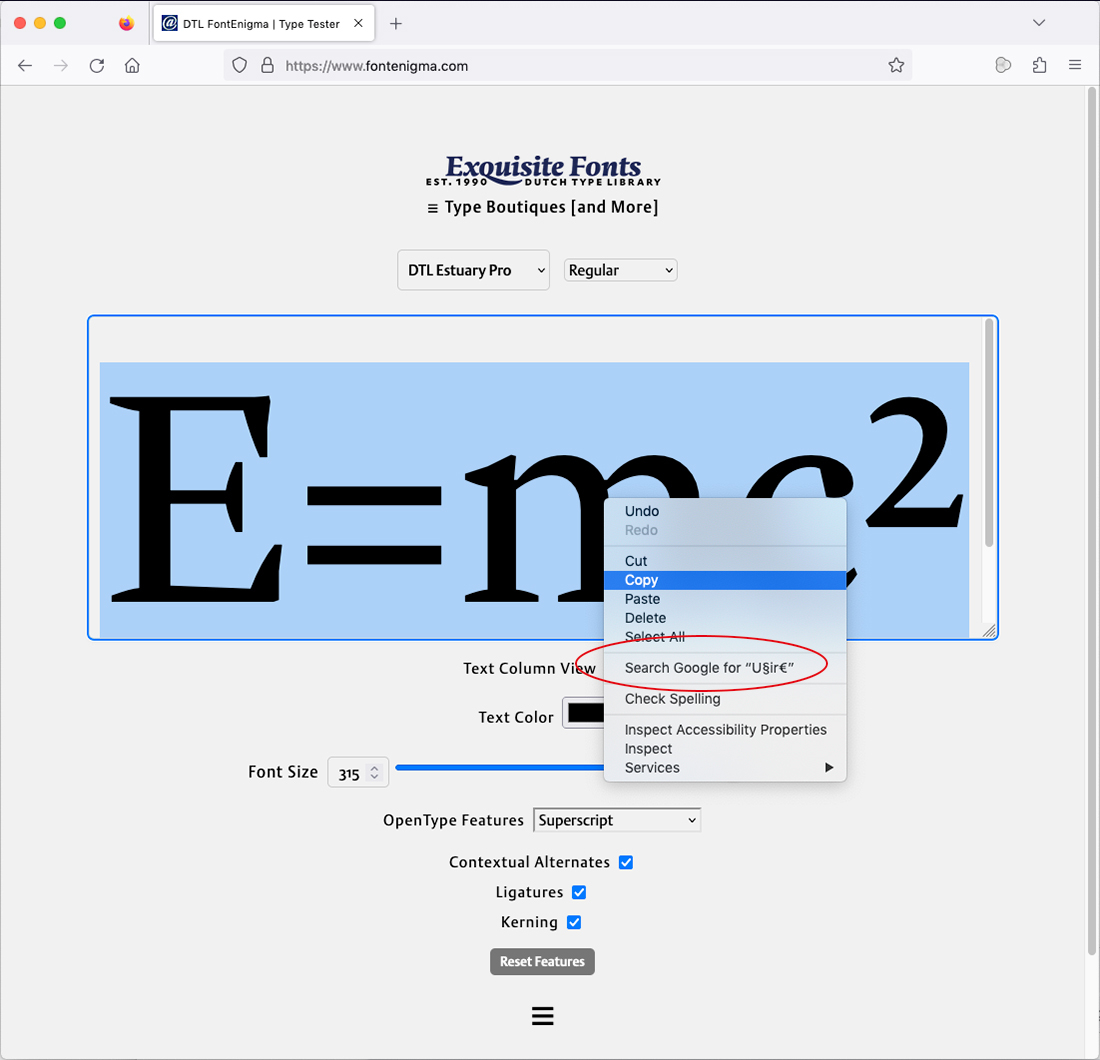
Task: Click the Text Column View label
Action: tap(529, 669)
